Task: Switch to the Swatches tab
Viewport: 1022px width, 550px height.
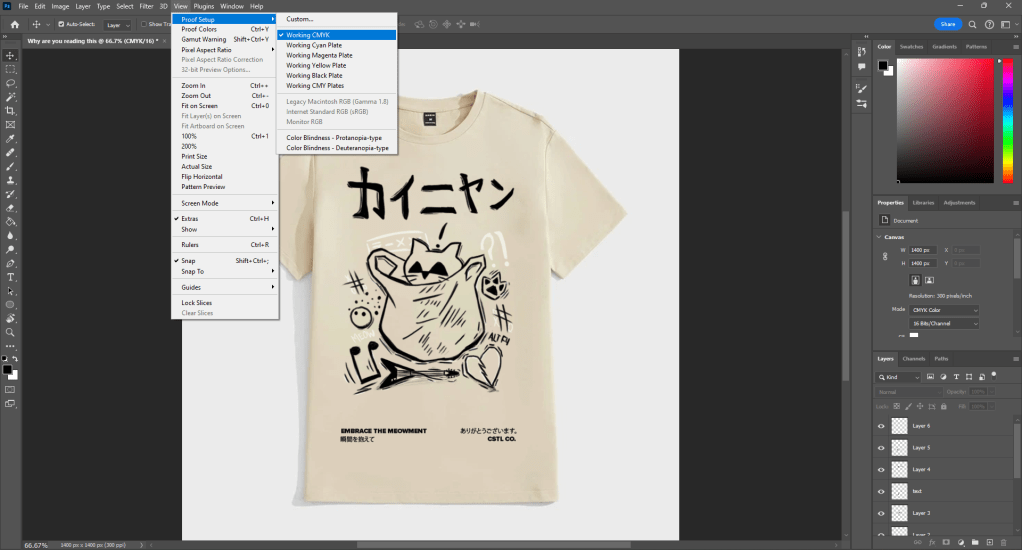Action: tap(911, 46)
